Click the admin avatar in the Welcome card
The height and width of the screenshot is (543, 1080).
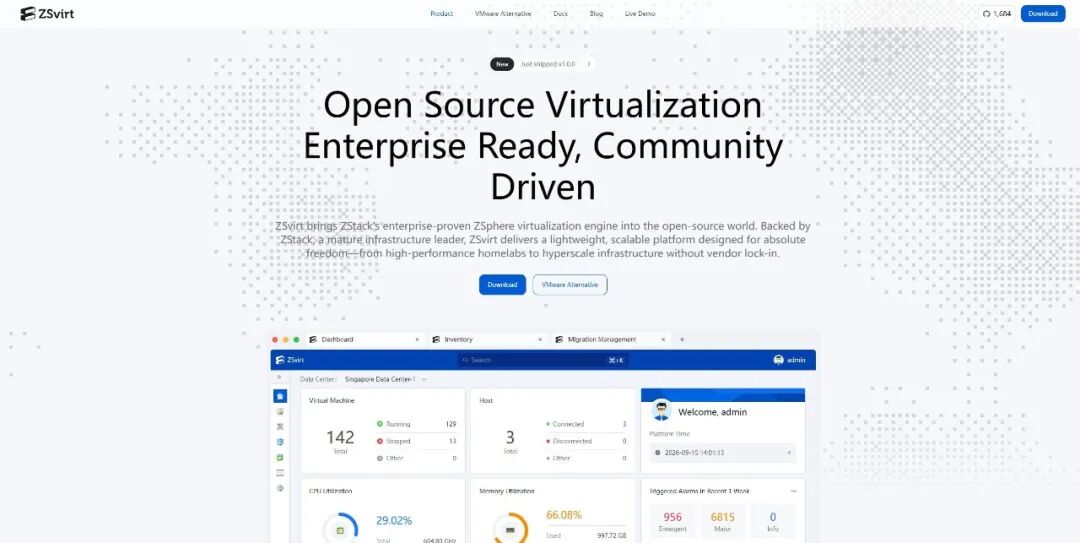[x=661, y=411]
